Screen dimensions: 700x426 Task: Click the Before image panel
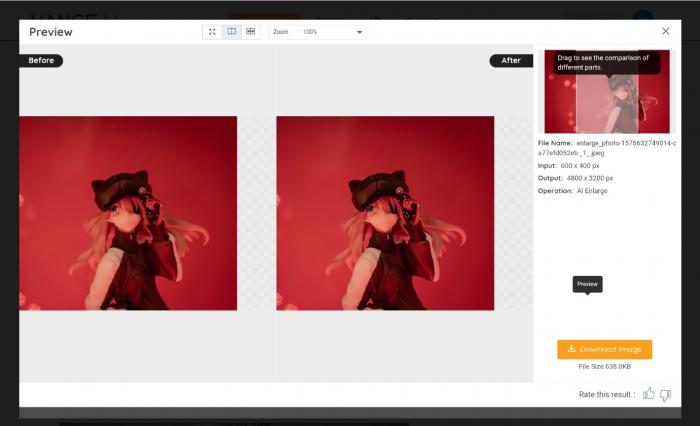128,213
